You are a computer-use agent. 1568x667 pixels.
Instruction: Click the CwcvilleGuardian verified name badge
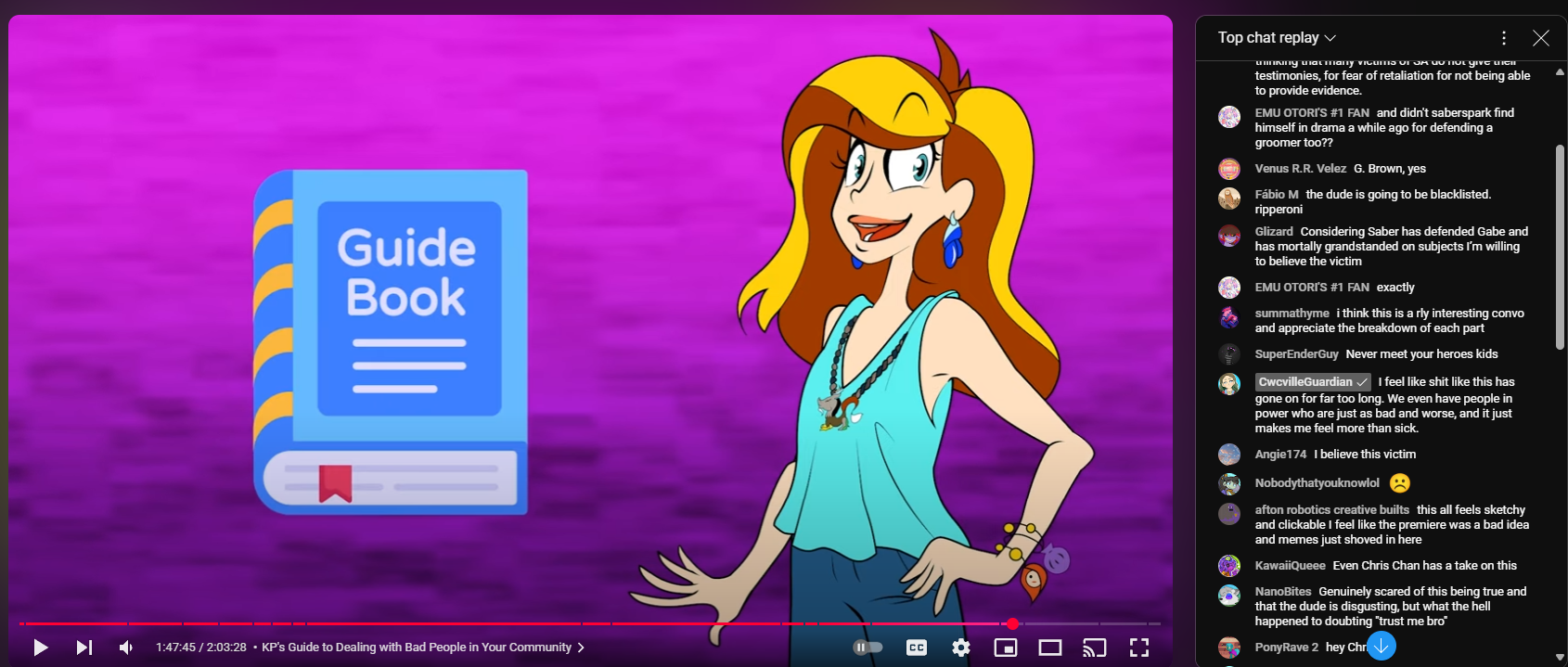(1313, 382)
